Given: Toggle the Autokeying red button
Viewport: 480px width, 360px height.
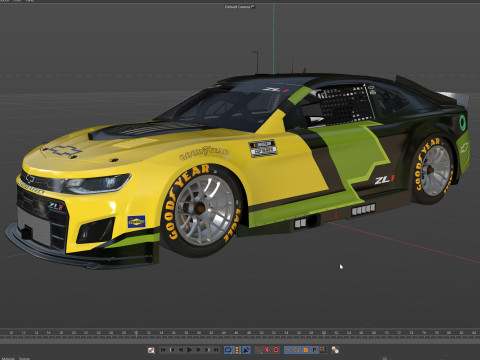Looking at the screenshot, I should 267,350.
